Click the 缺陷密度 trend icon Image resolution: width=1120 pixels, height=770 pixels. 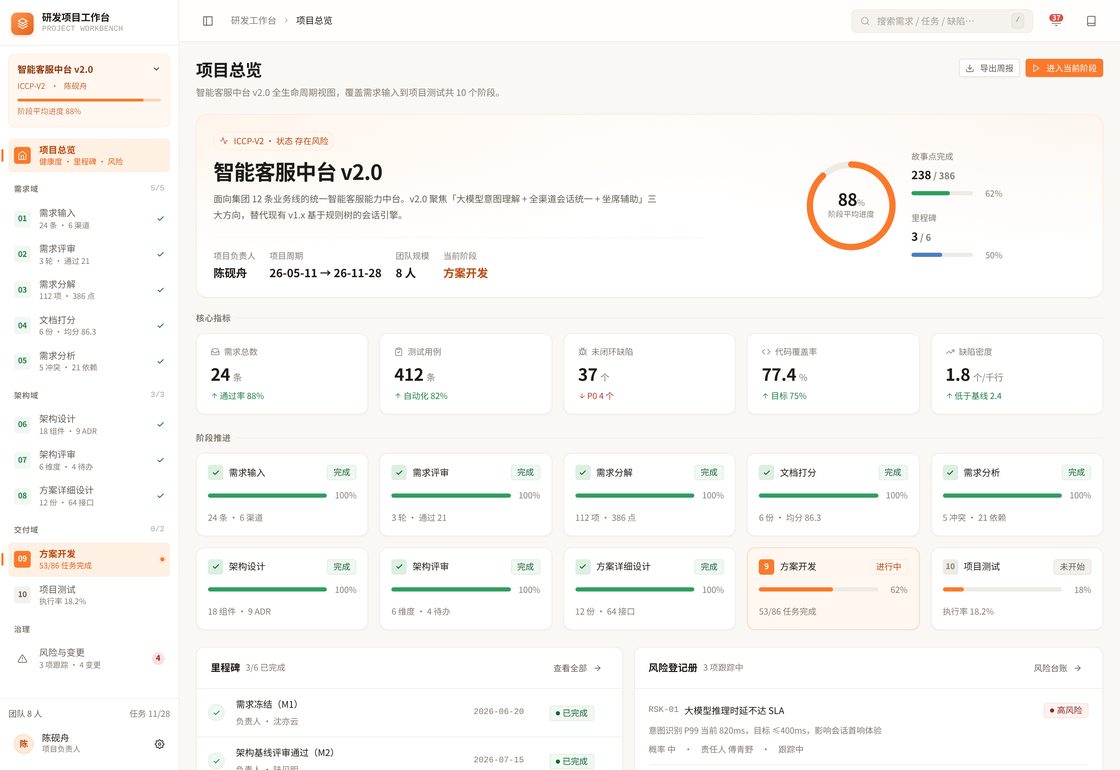click(950, 351)
